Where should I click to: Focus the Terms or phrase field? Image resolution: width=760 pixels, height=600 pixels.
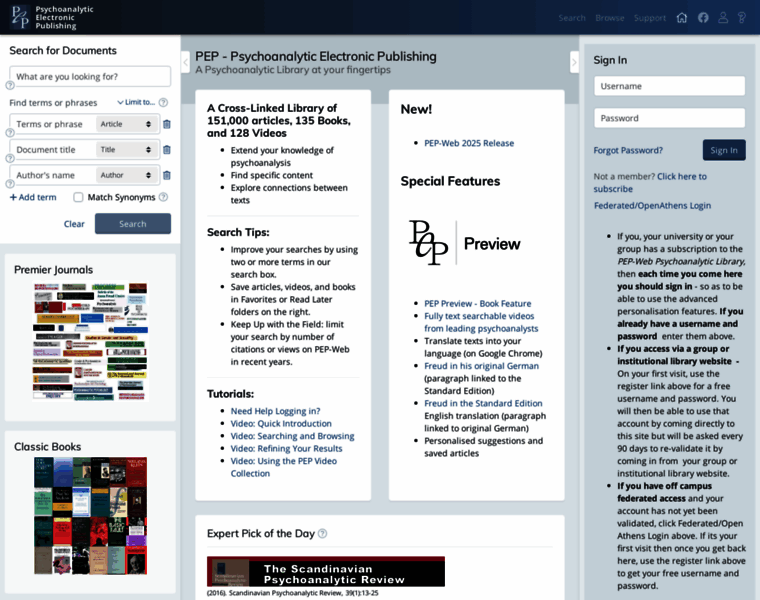(54, 124)
